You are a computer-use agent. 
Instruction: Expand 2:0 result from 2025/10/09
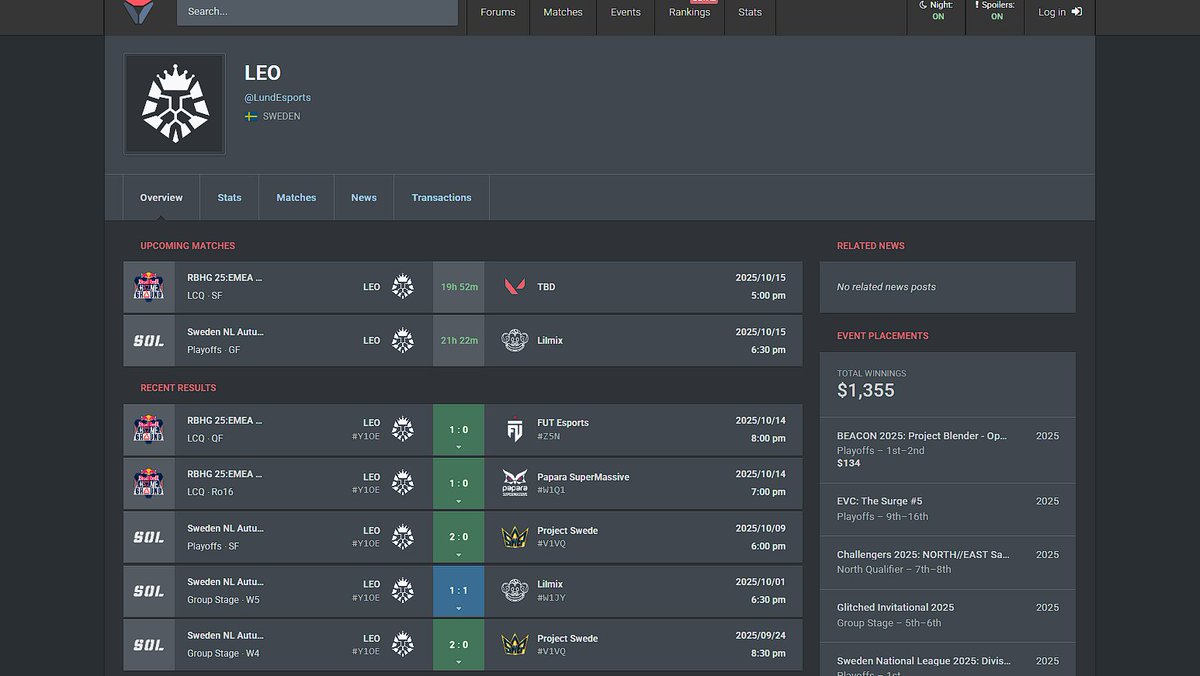click(x=458, y=538)
